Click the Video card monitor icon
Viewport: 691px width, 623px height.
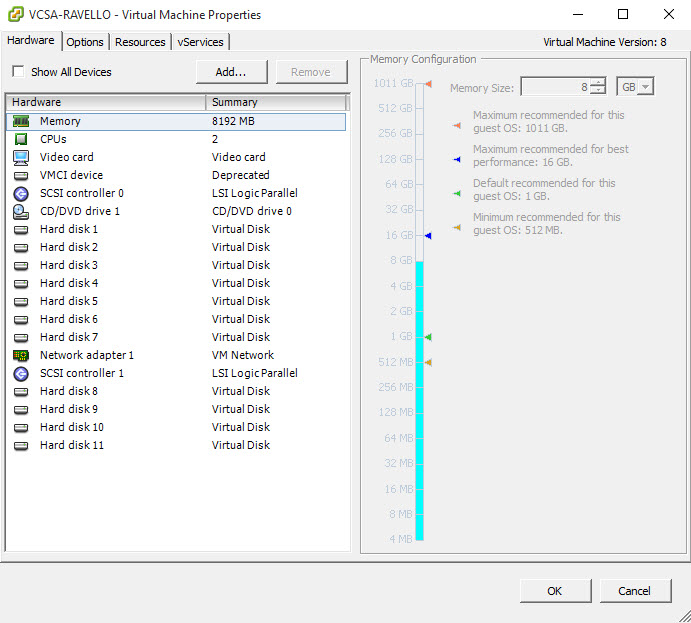point(21,157)
